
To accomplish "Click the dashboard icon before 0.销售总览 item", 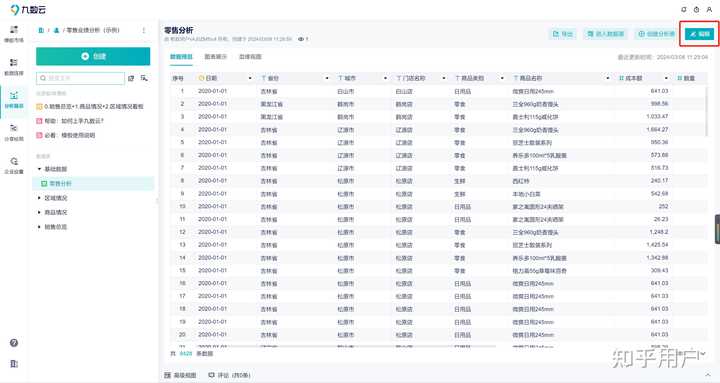I will pyautogui.click(x=39, y=107).
